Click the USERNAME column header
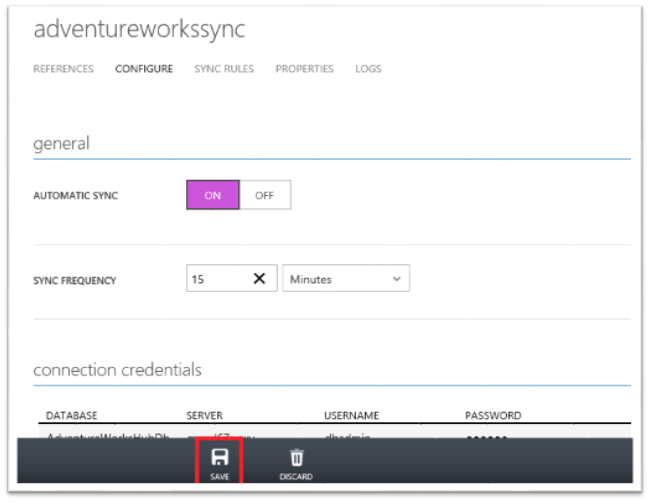 tap(352, 415)
